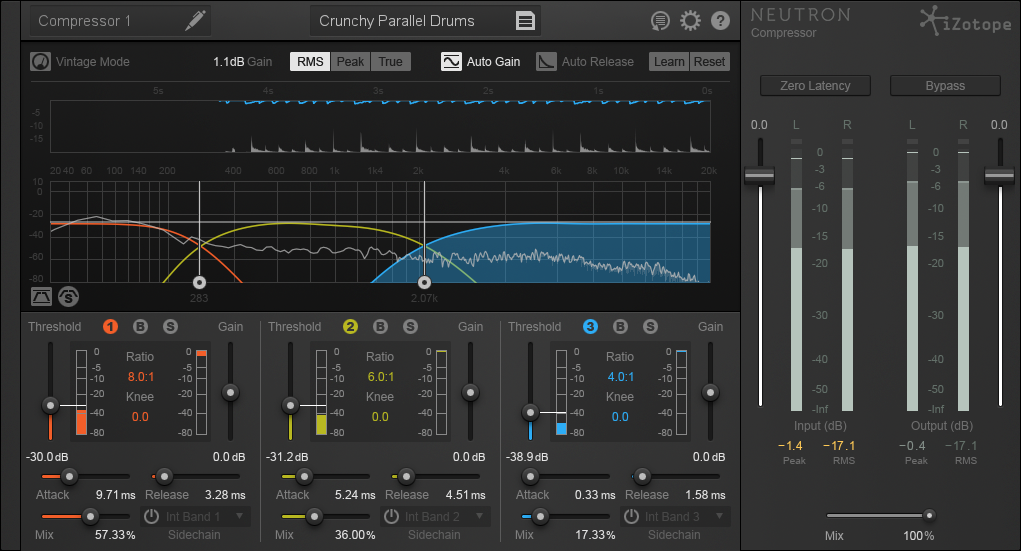The width and height of the screenshot is (1021, 551).
Task: Click the 283 Hz crossover handle
Action: tap(199, 282)
